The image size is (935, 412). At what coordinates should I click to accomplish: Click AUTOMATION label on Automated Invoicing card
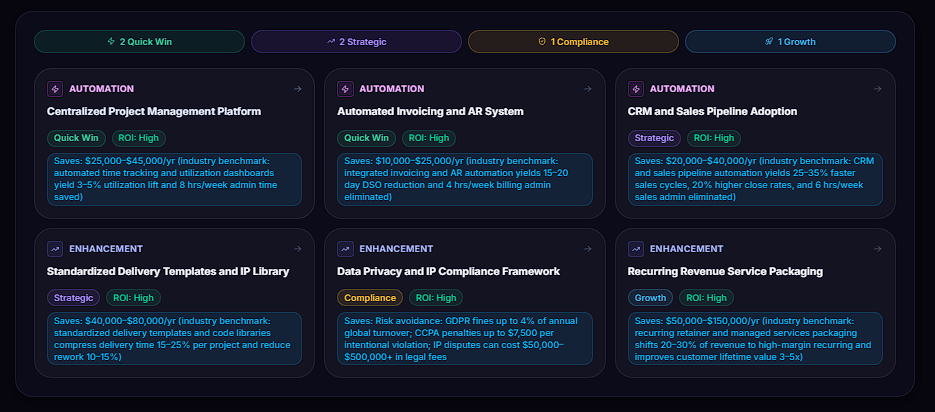pyautogui.click(x=392, y=89)
